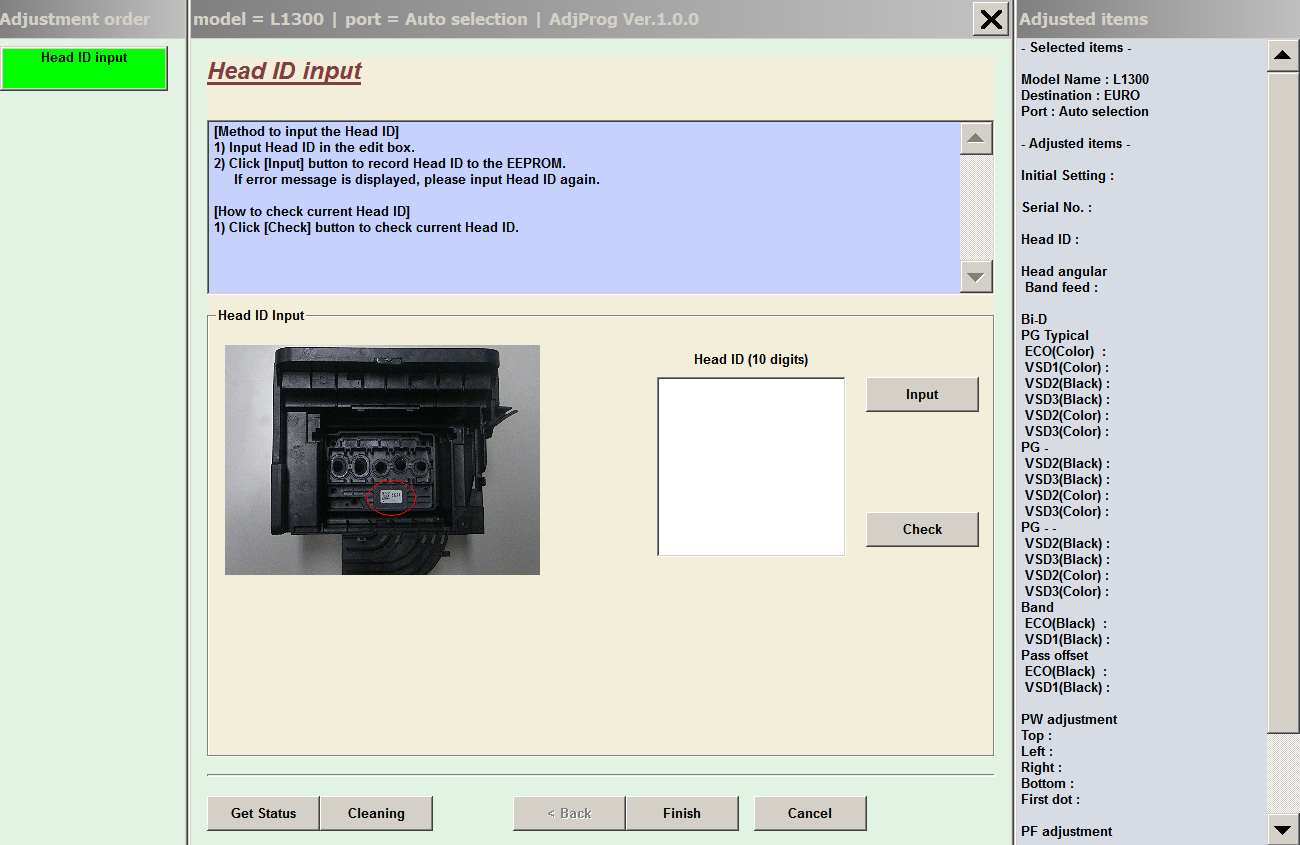Cancel the Head ID adjustment
This screenshot has height=845, width=1300.
point(809,813)
